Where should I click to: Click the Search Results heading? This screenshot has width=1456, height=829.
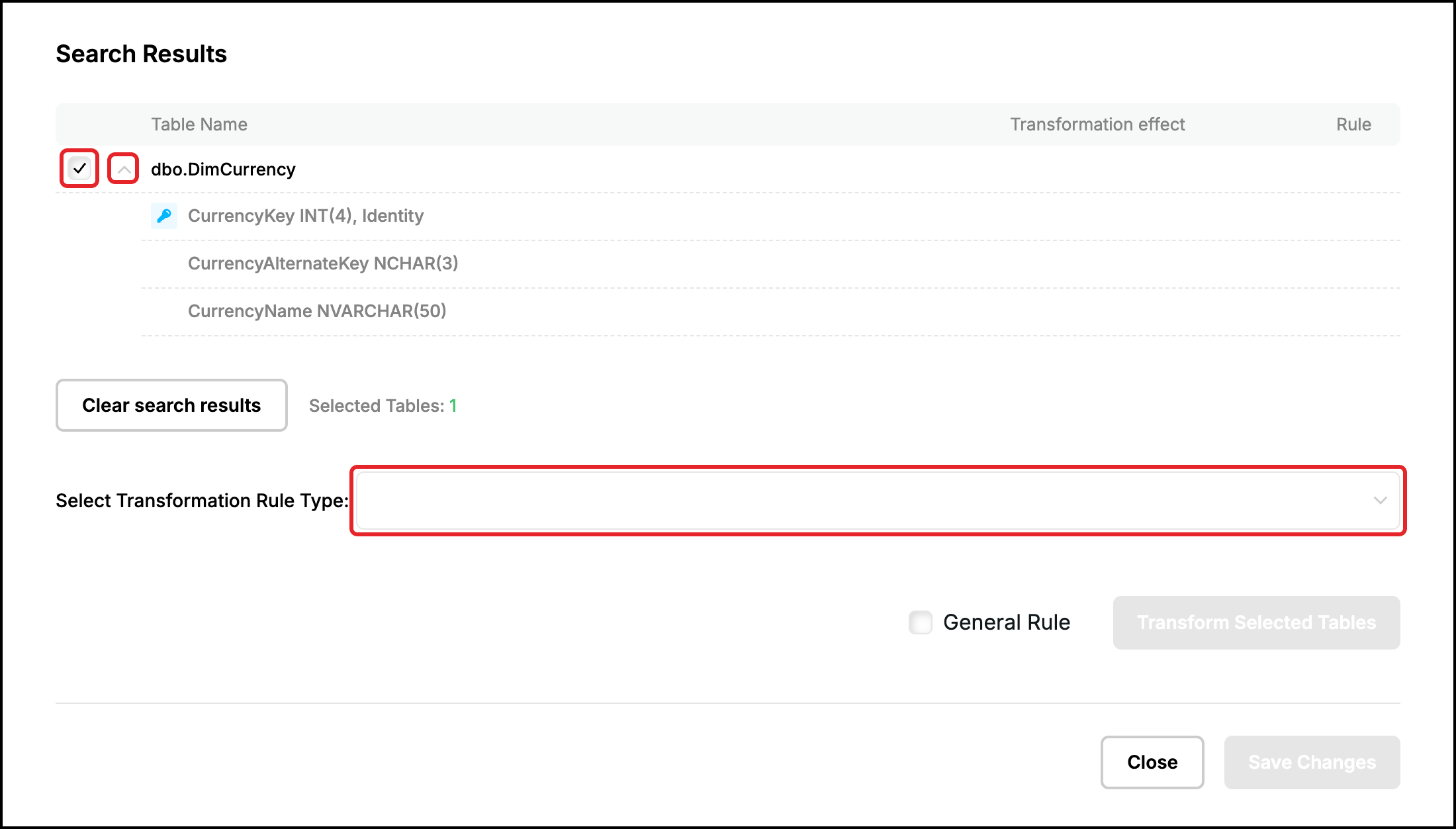(x=141, y=54)
